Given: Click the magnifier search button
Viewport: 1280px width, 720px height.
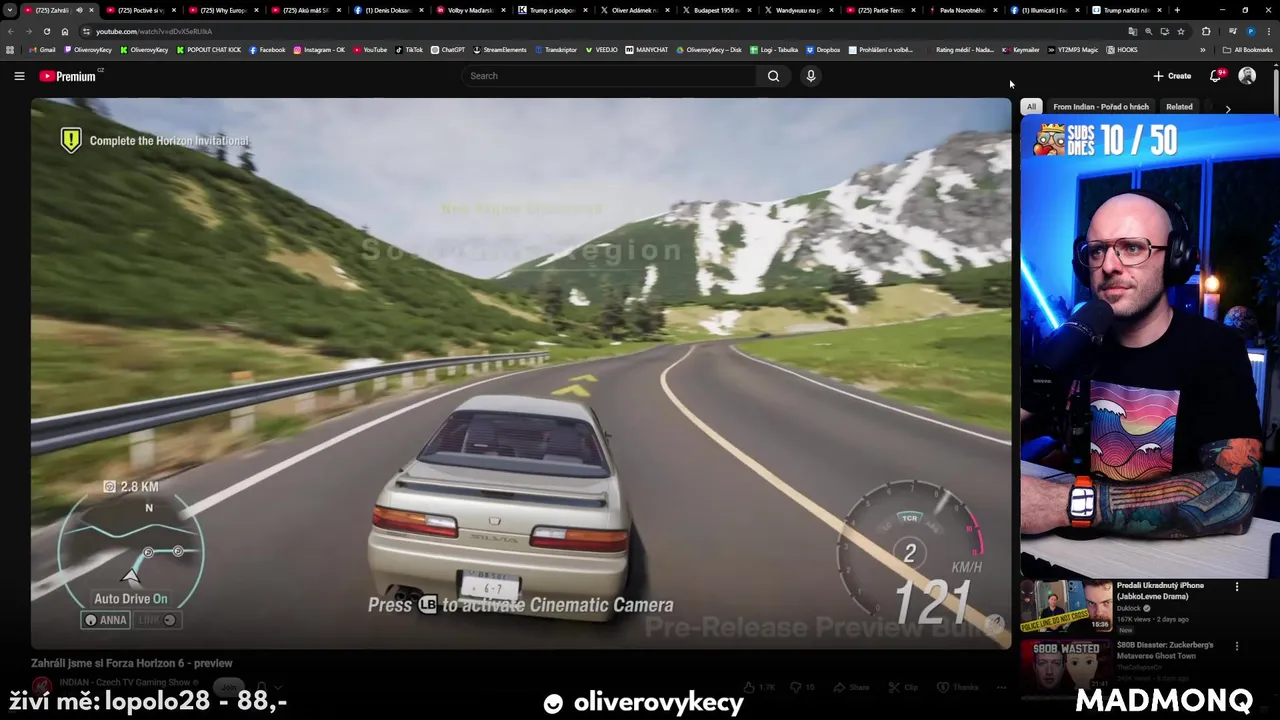Looking at the screenshot, I should 773,76.
